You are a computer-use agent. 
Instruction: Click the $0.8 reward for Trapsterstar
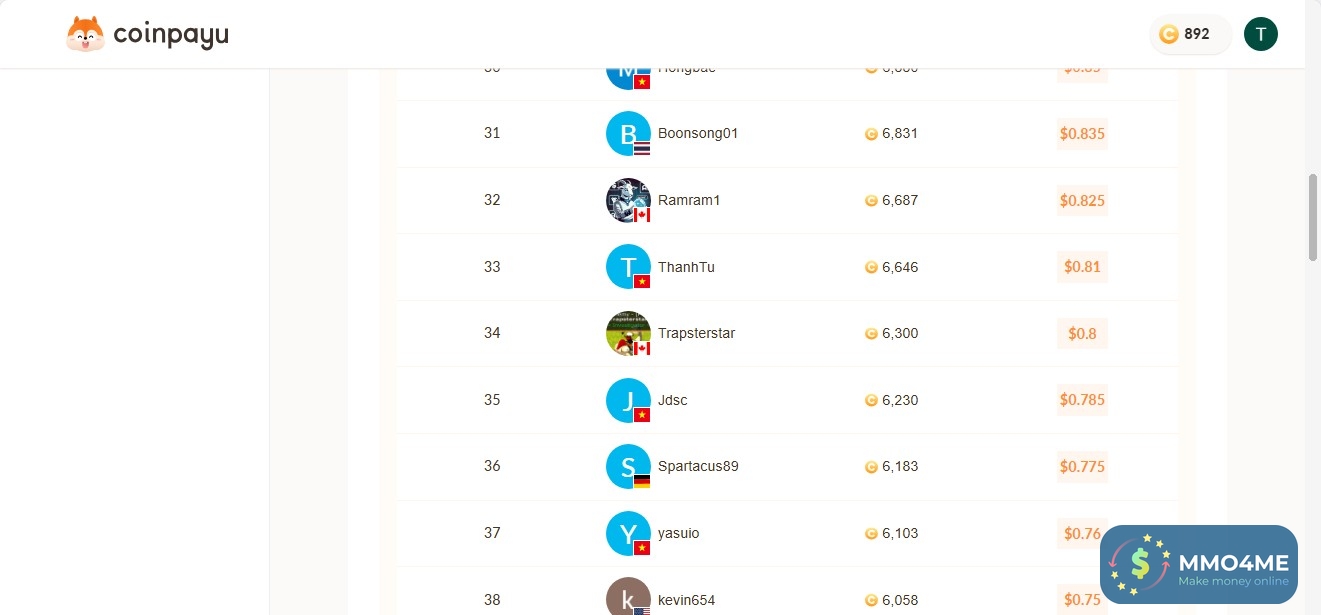[1082, 334]
